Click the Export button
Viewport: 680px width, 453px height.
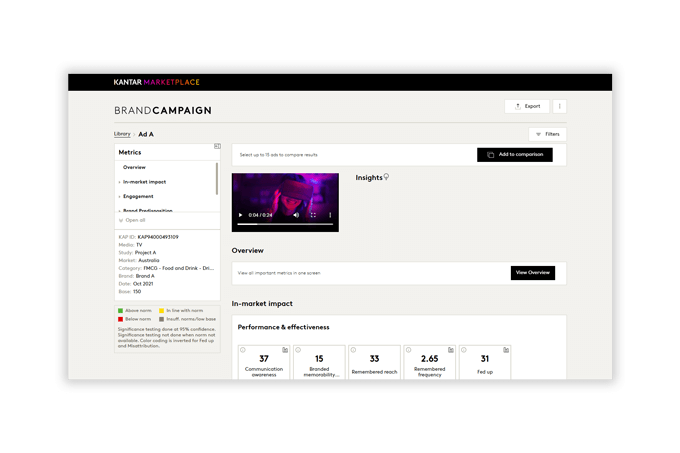pos(527,106)
